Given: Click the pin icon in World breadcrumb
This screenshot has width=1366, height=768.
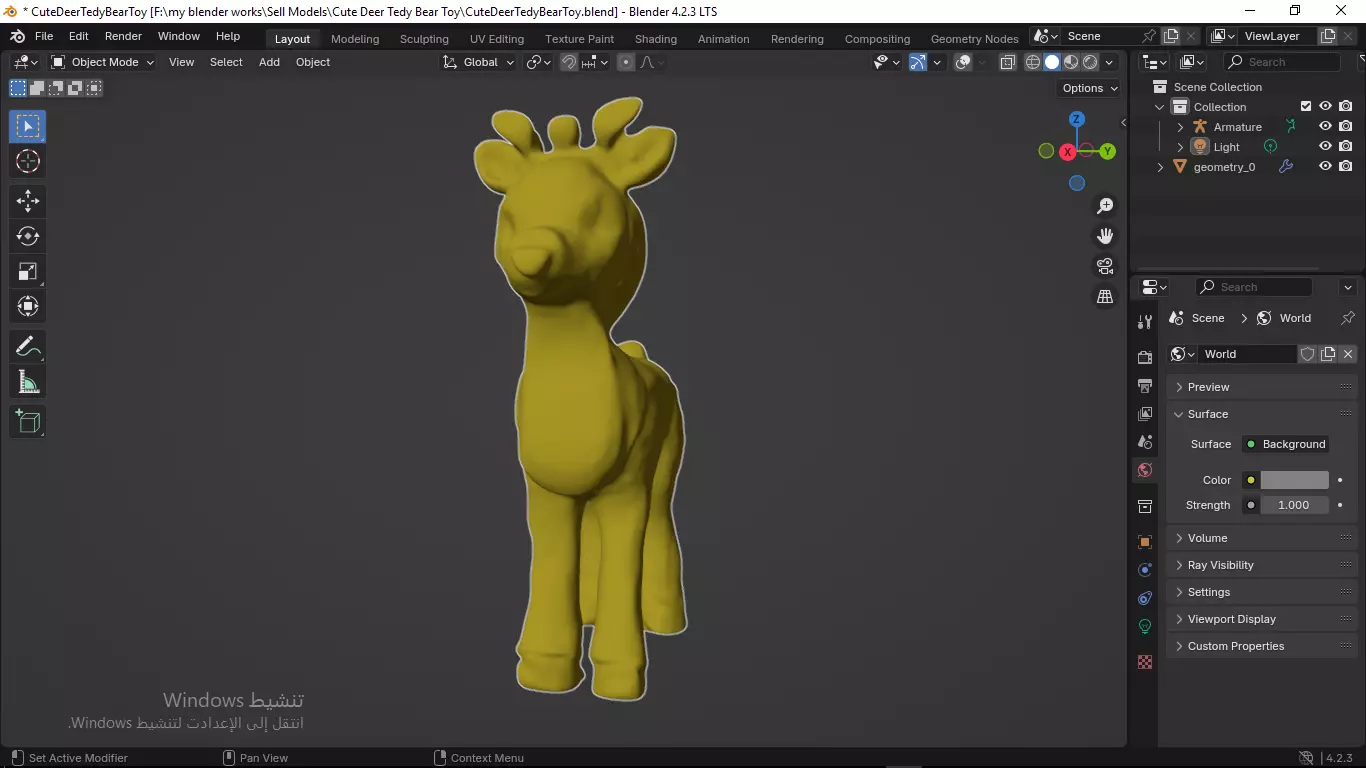Looking at the screenshot, I should [x=1347, y=318].
